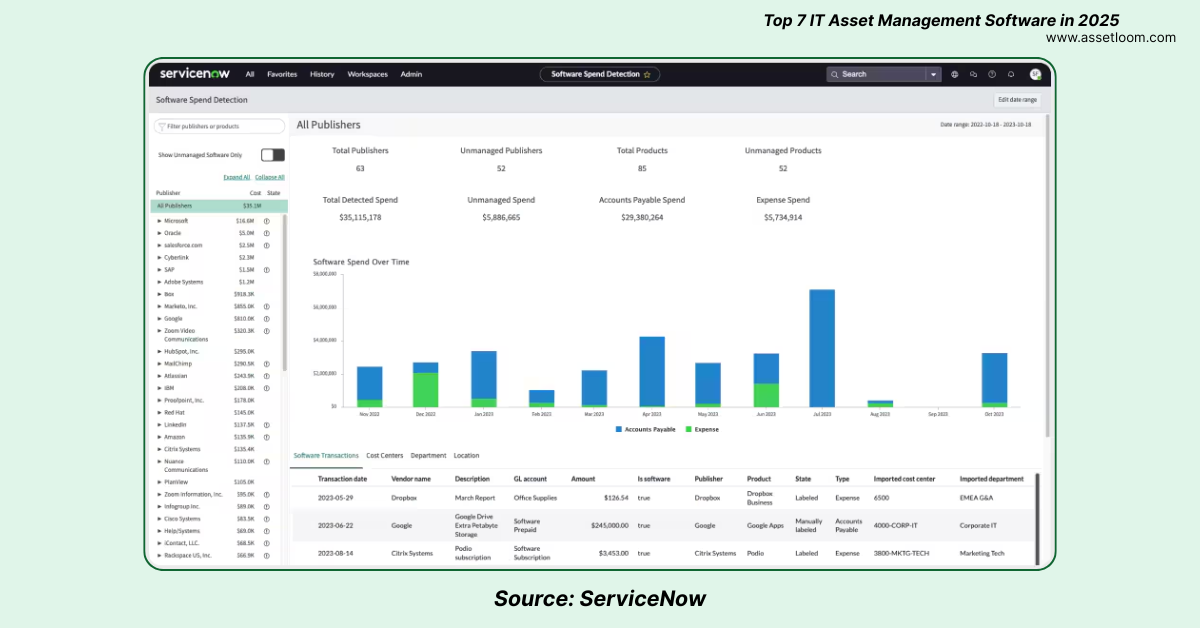
Task: Expand the Microsoft publisher row
Action: pos(159,220)
